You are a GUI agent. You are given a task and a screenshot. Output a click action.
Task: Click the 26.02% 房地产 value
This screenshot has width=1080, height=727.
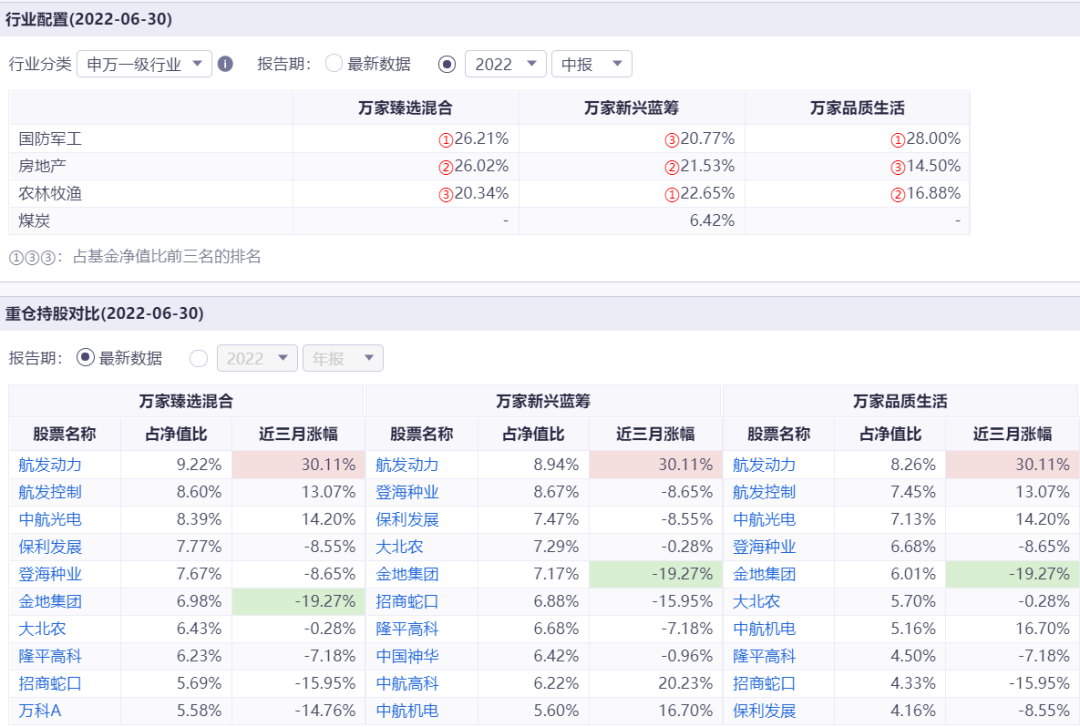point(481,166)
